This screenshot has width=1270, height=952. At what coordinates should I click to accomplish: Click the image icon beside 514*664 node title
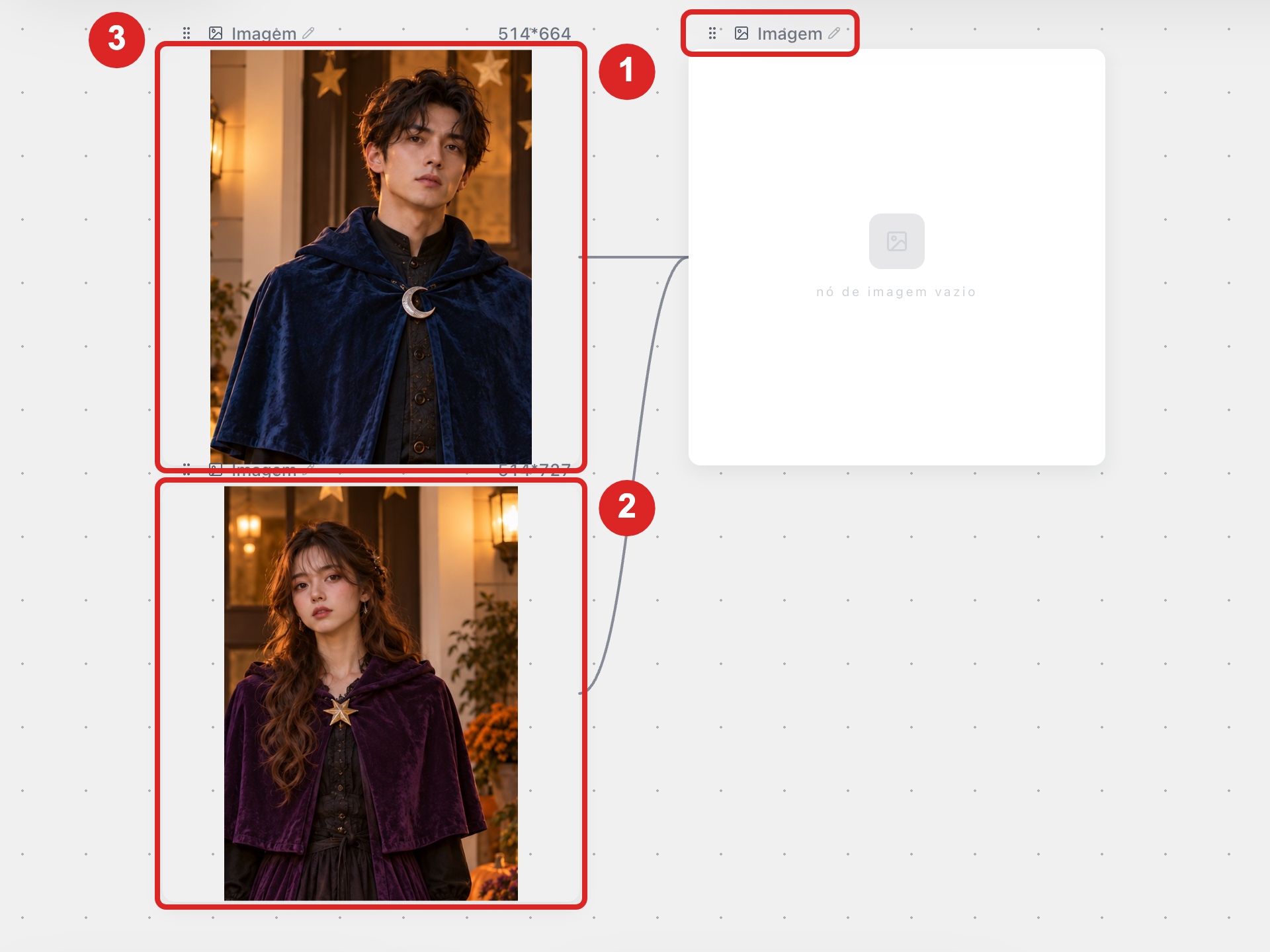pos(216,33)
